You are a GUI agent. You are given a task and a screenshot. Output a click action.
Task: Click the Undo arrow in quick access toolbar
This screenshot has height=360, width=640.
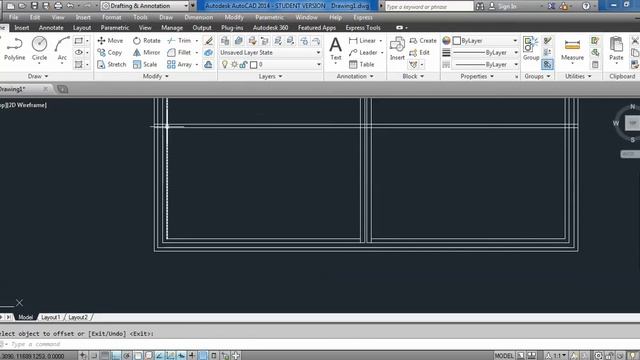70,6
